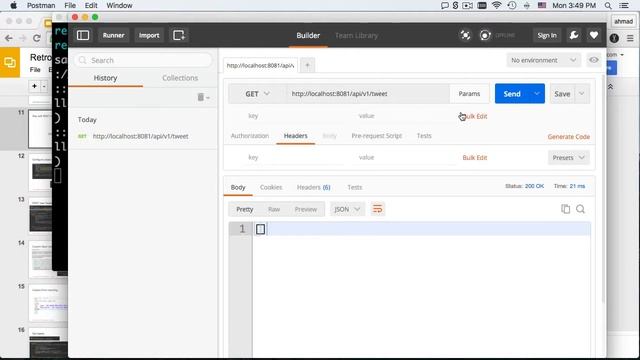This screenshot has width=640, height=360.
Task: Click the Import button
Action: (x=149, y=36)
